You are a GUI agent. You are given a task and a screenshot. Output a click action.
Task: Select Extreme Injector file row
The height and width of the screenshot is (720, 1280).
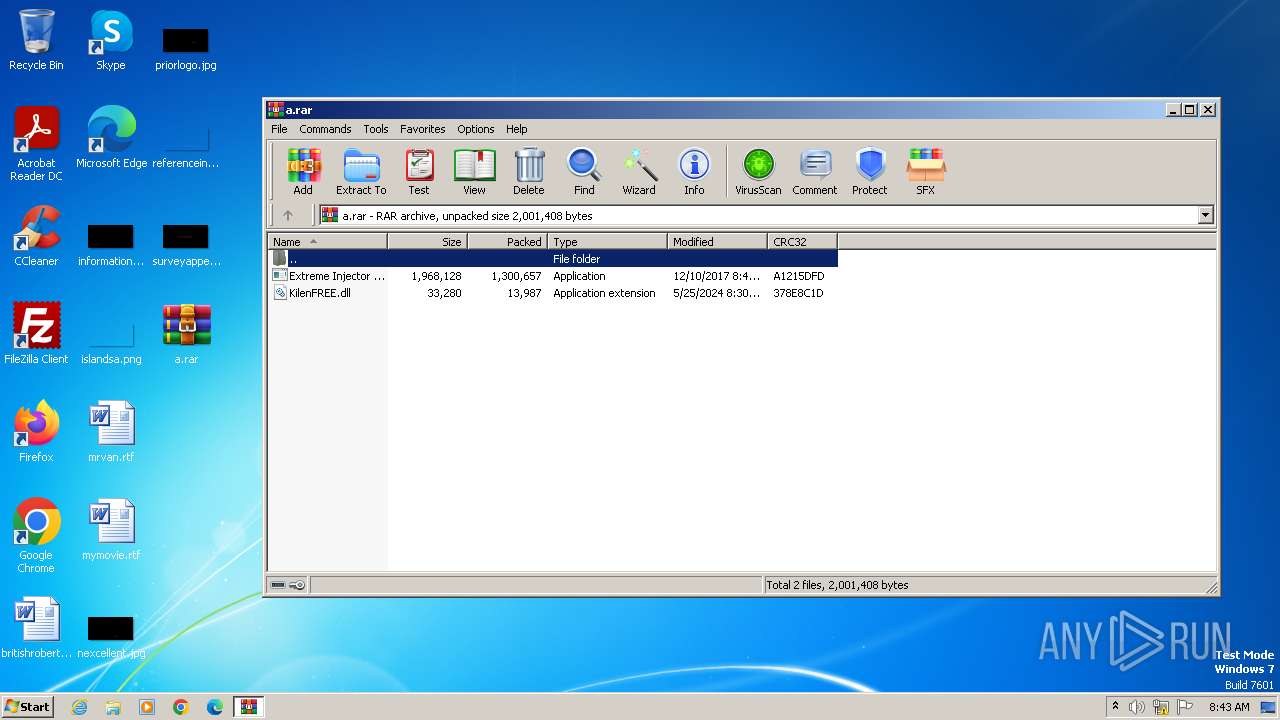tap(553, 276)
